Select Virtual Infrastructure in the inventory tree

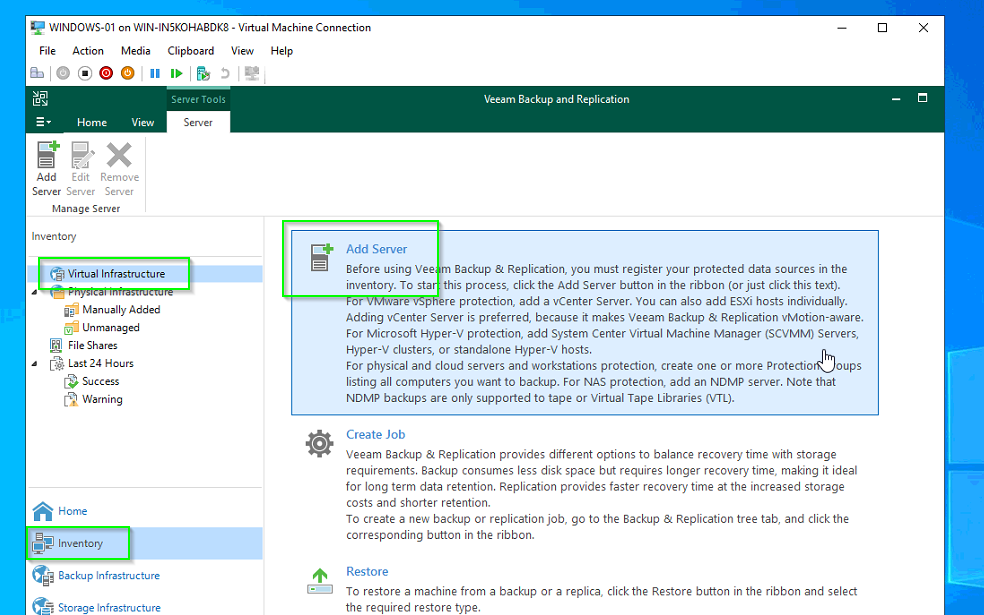pos(117,274)
